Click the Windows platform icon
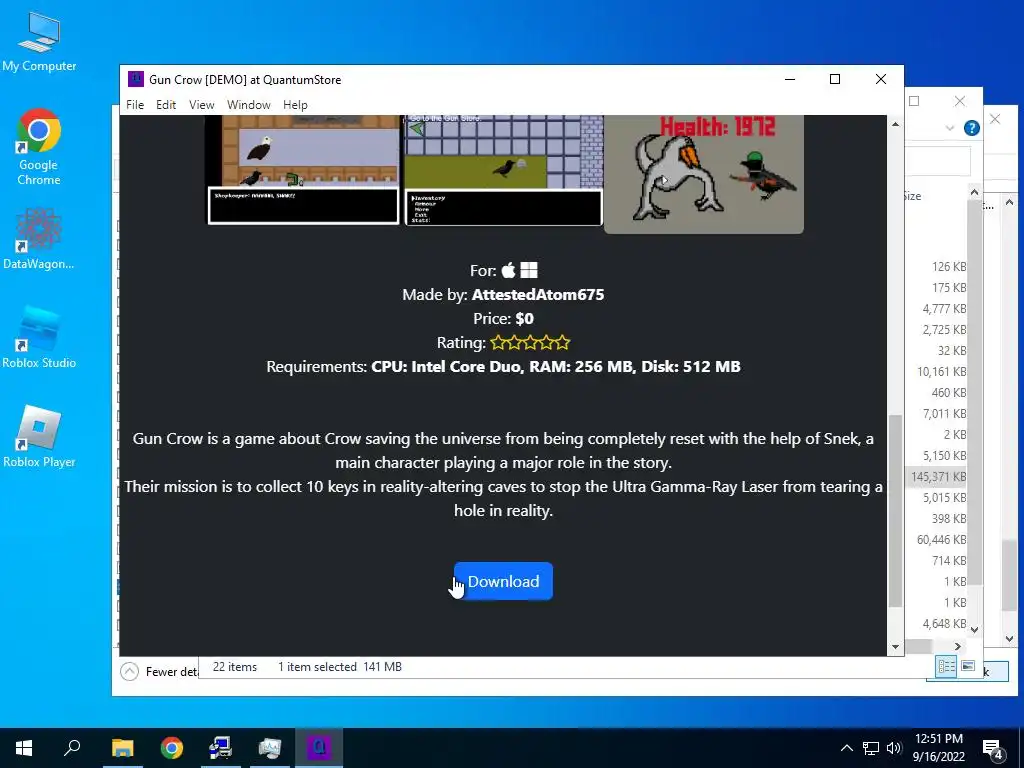This screenshot has width=1024, height=768. click(x=529, y=270)
